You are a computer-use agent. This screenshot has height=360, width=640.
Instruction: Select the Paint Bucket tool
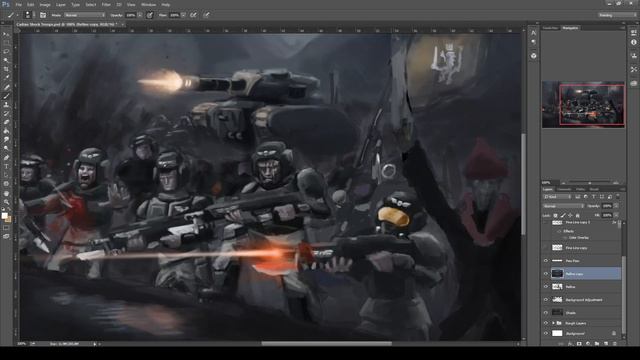[x=6, y=131]
